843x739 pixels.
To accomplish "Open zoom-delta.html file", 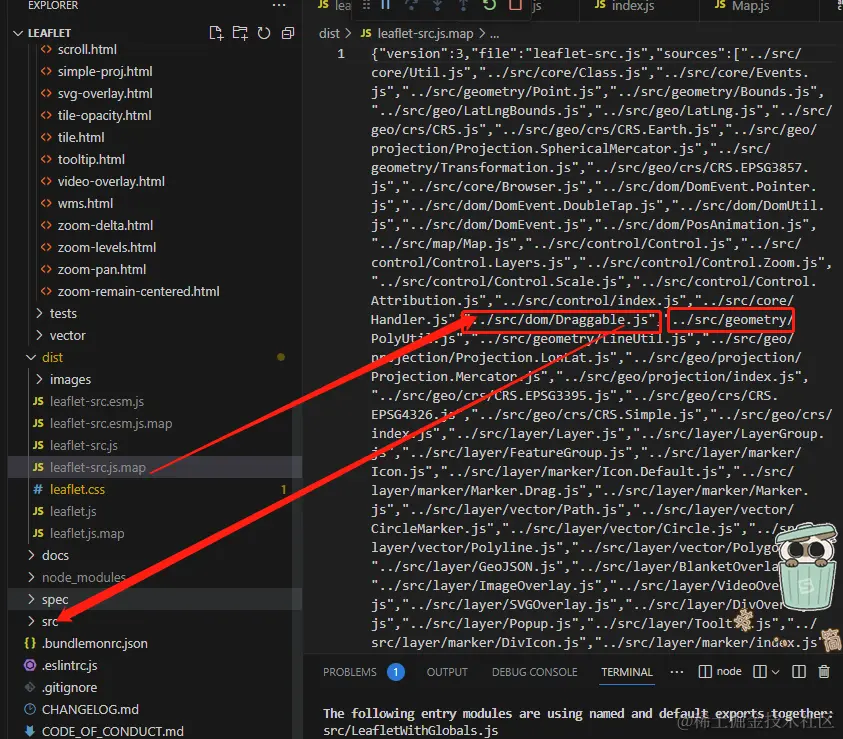I will (105, 226).
